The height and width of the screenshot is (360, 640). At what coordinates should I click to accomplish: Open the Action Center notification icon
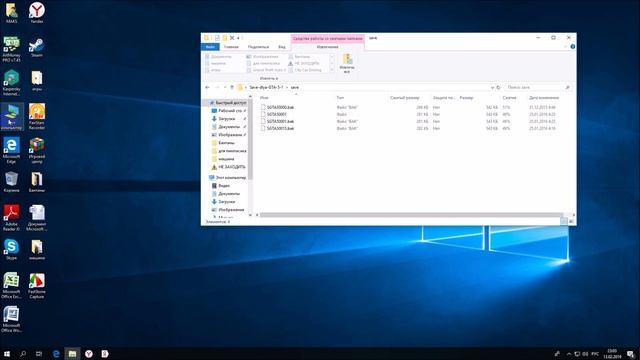pyautogui.click(x=631, y=354)
